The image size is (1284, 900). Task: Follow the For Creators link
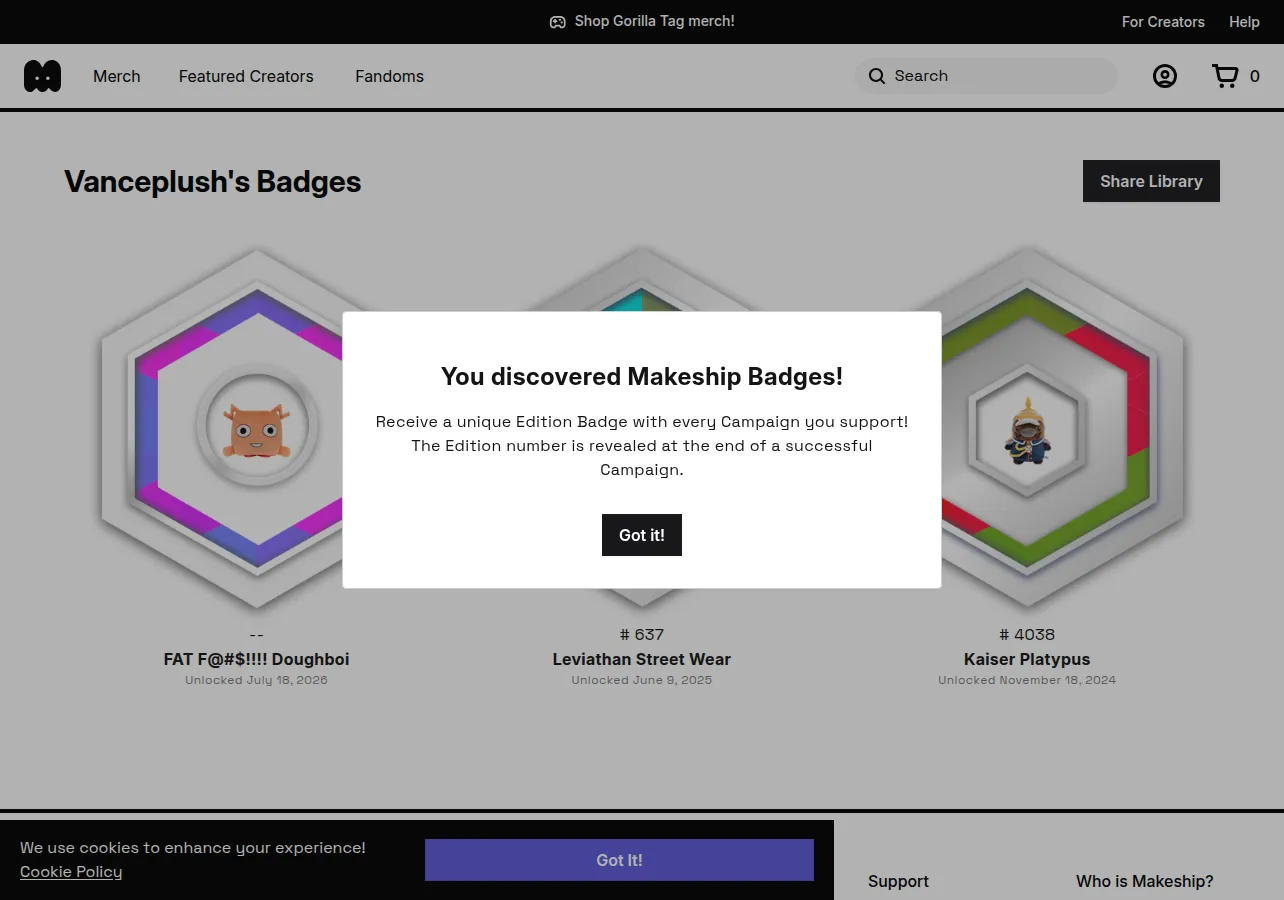1163,22
